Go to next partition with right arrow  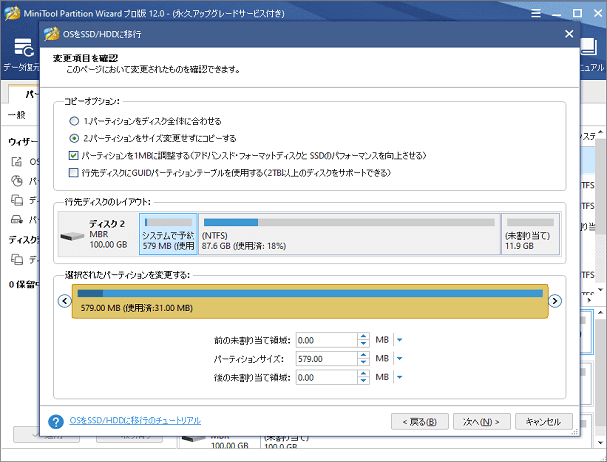pyautogui.click(x=555, y=301)
